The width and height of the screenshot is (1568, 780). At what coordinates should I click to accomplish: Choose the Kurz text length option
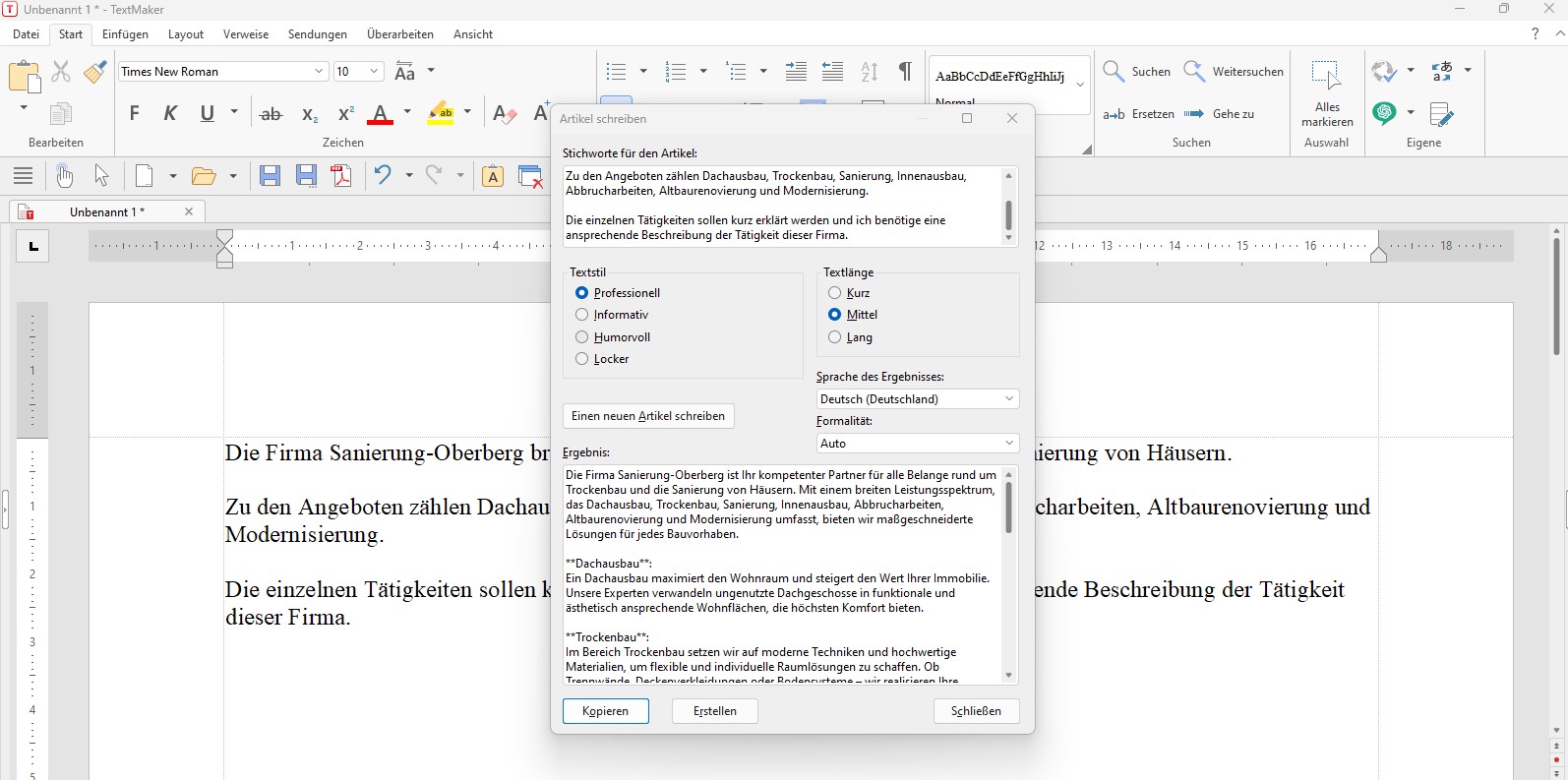[835, 293]
